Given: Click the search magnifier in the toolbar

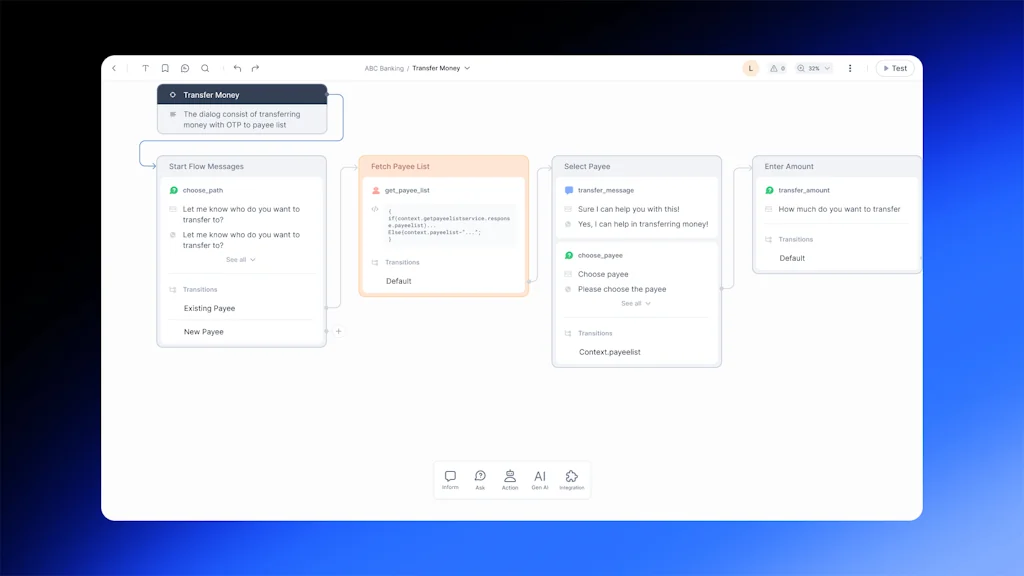Looking at the screenshot, I should tap(205, 68).
